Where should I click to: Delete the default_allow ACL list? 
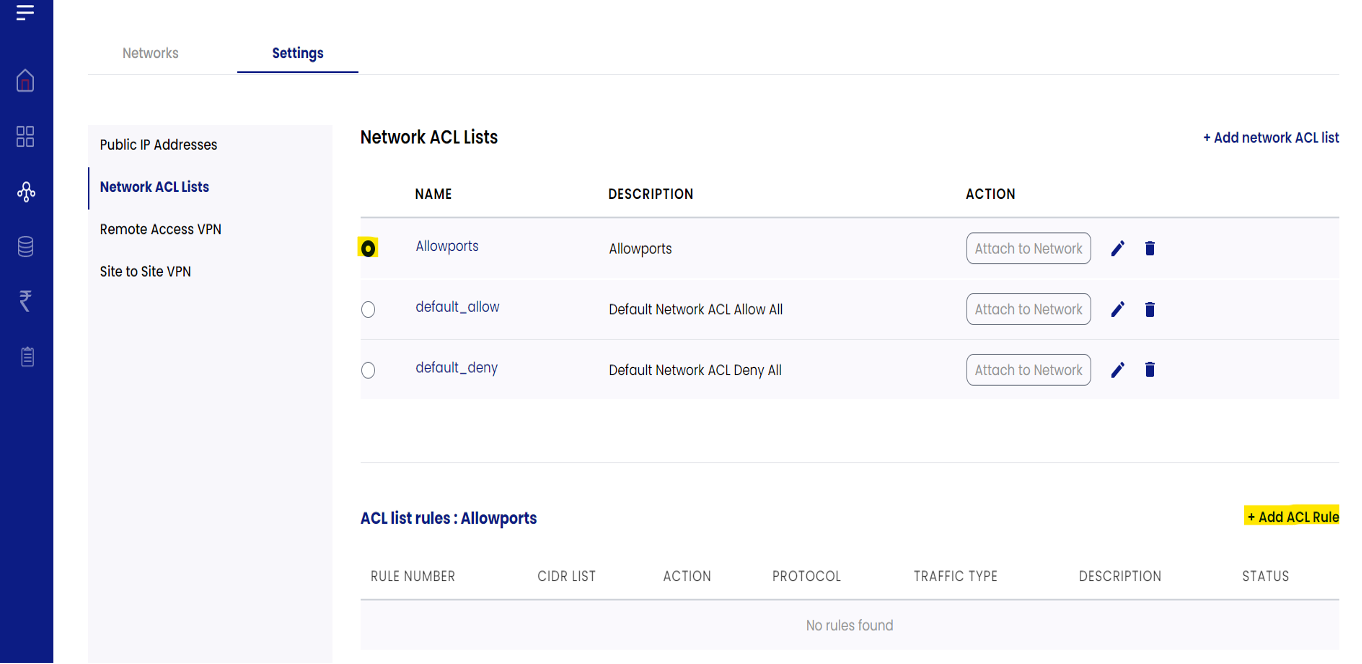coord(1150,310)
